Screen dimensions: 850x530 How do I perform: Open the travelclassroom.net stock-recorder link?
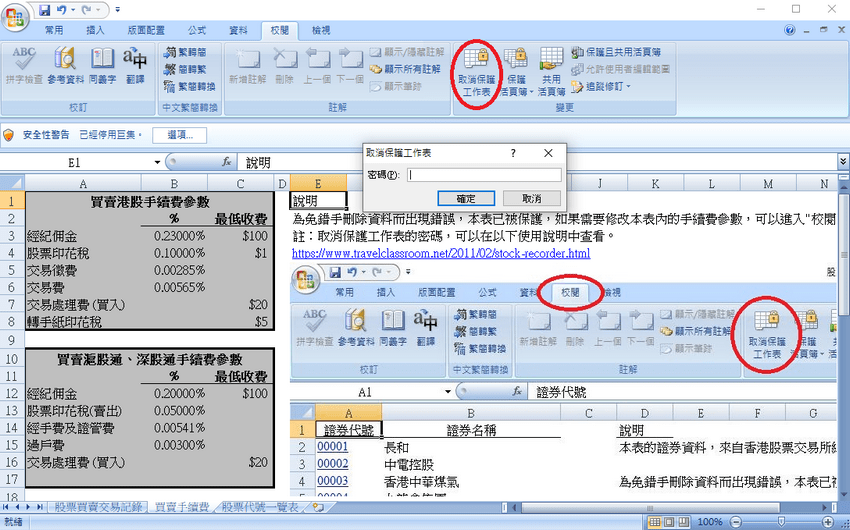point(441,253)
